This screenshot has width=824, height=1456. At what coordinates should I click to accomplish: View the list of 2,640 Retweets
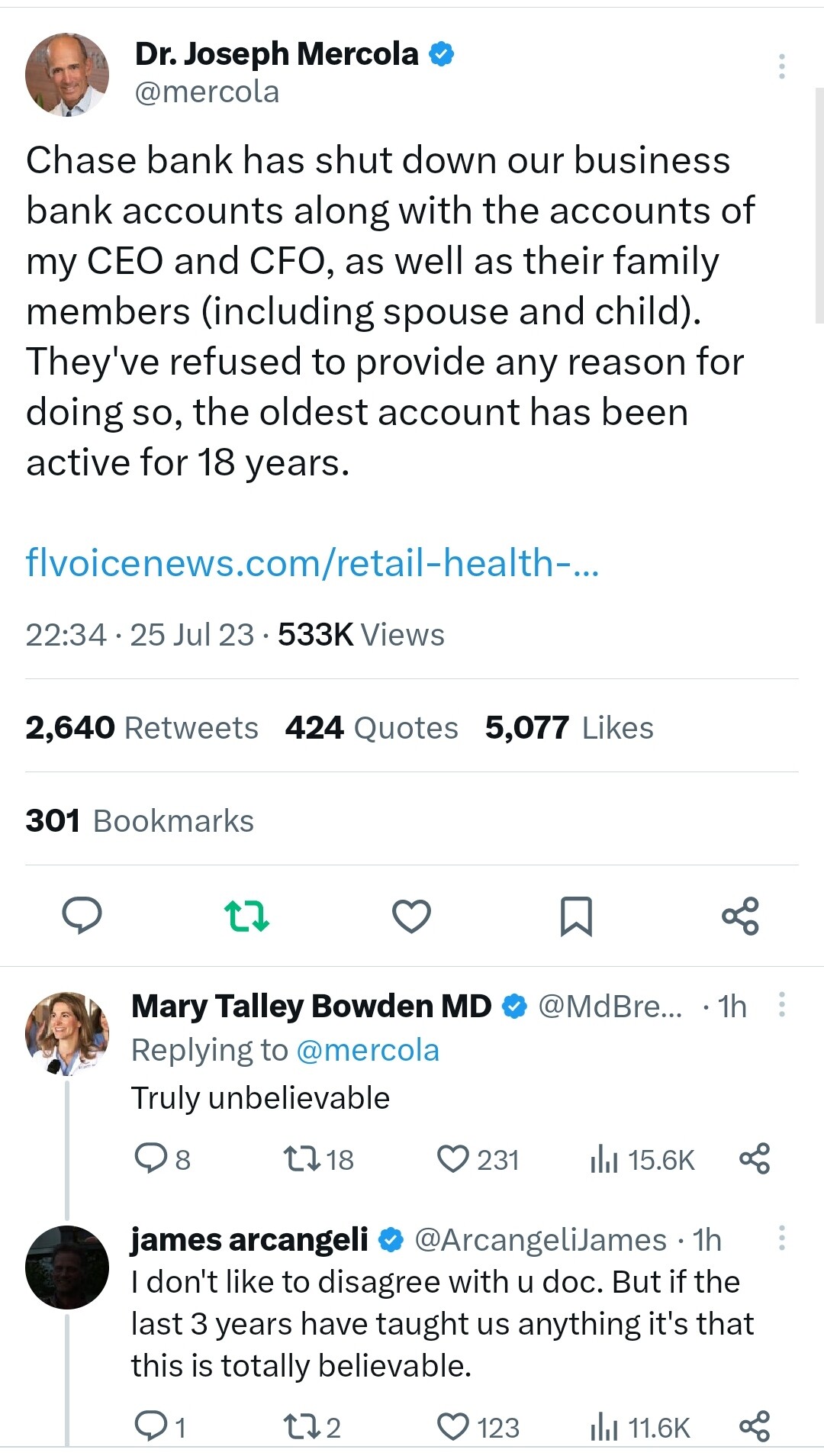tap(142, 727)
